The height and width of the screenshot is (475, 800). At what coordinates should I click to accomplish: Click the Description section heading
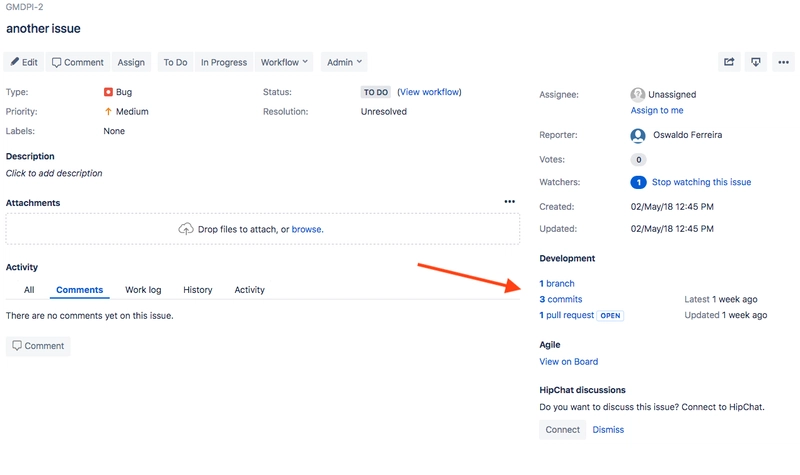pos(30,156)
